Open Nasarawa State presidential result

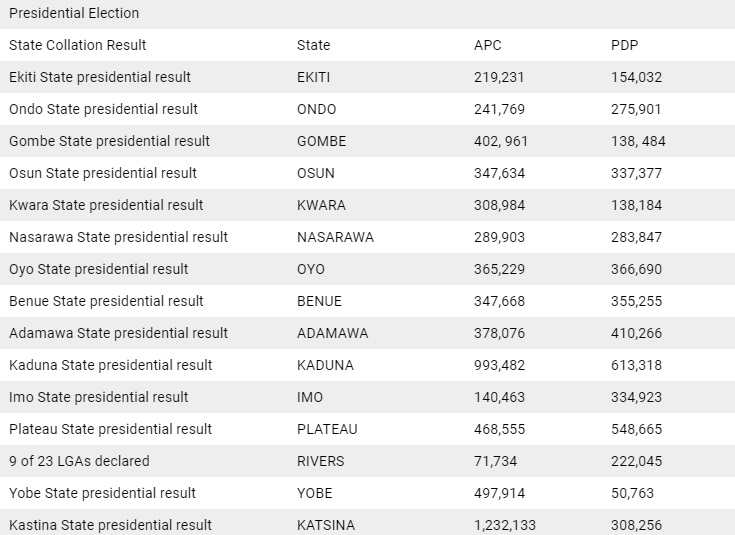[x=119, y=237]
